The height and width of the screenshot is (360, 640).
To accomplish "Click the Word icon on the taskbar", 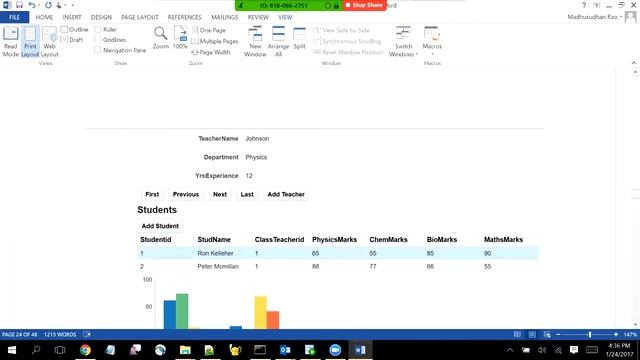I will [360, 350].
